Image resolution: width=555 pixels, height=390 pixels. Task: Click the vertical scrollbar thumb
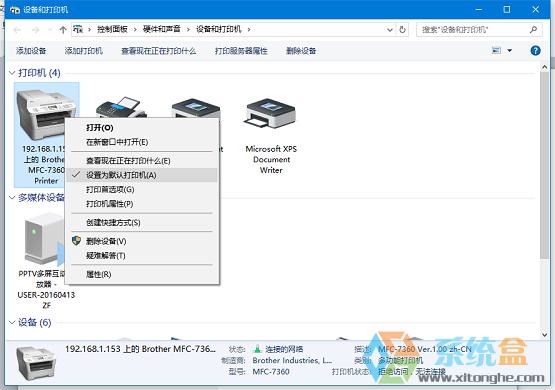(x=544, y=165)
